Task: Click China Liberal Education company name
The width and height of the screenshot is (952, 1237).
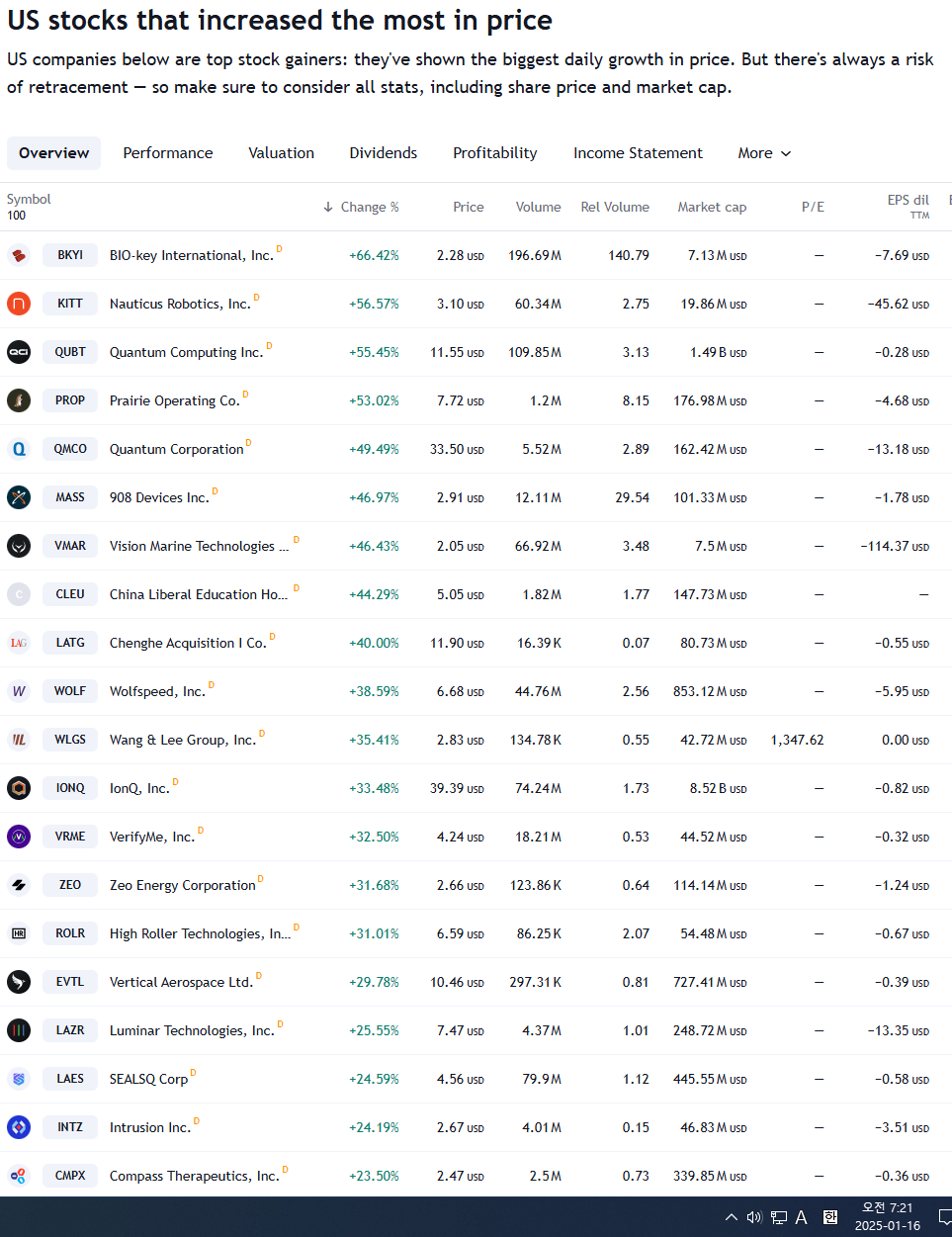Action: 199,594
